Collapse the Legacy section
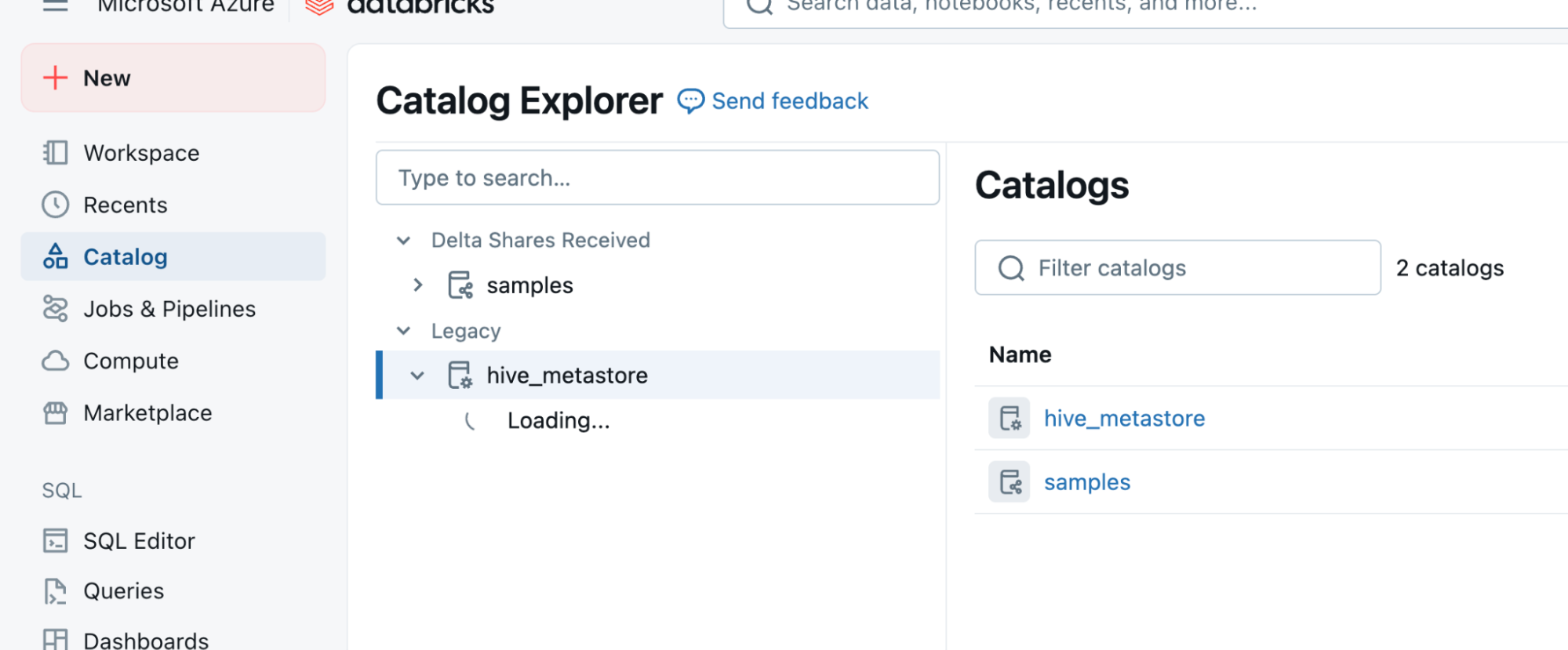Viewport: 1568px width, 650px height. [x=404, y=331]
